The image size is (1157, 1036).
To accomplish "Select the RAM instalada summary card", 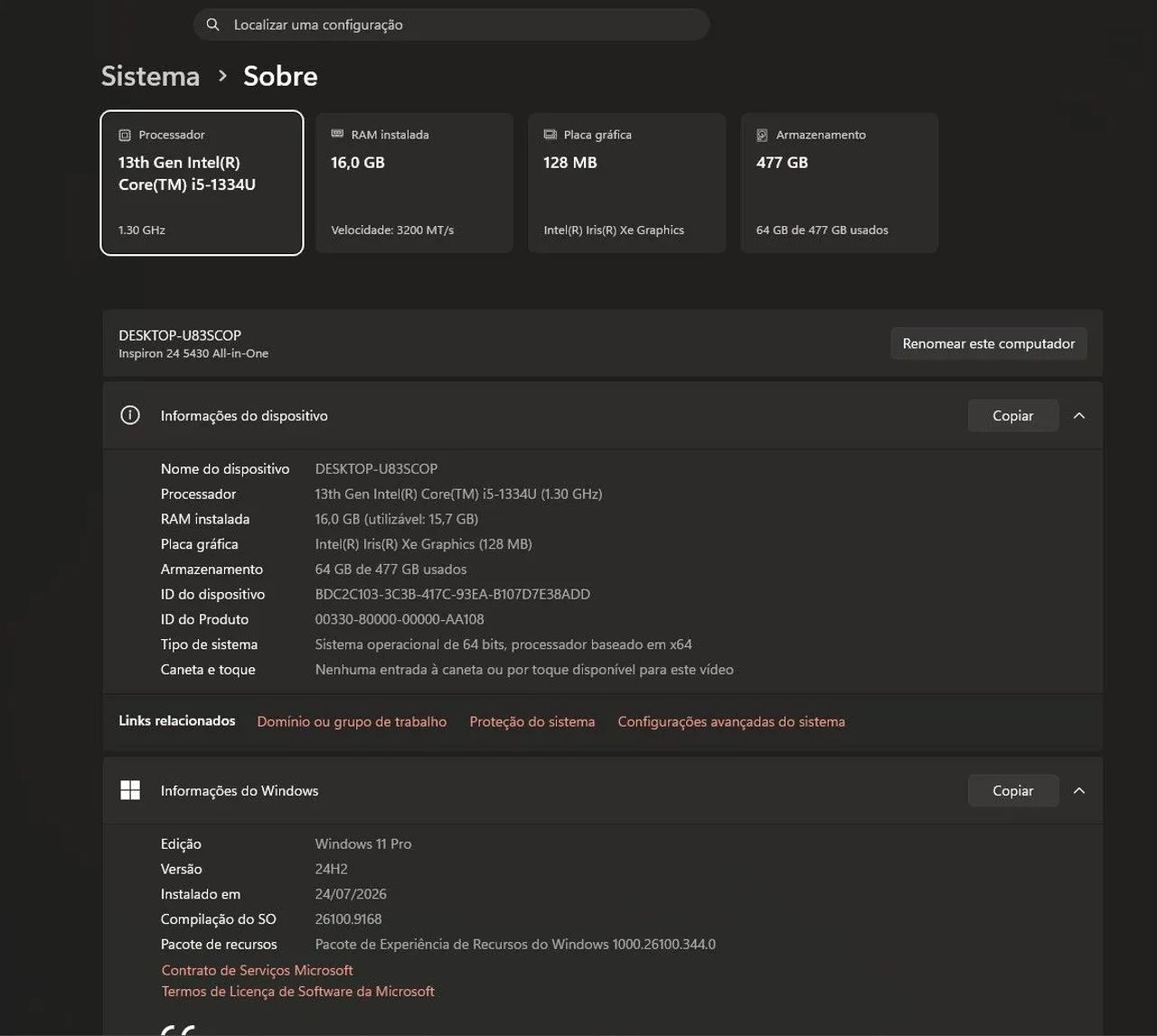I will click(414, 183).
